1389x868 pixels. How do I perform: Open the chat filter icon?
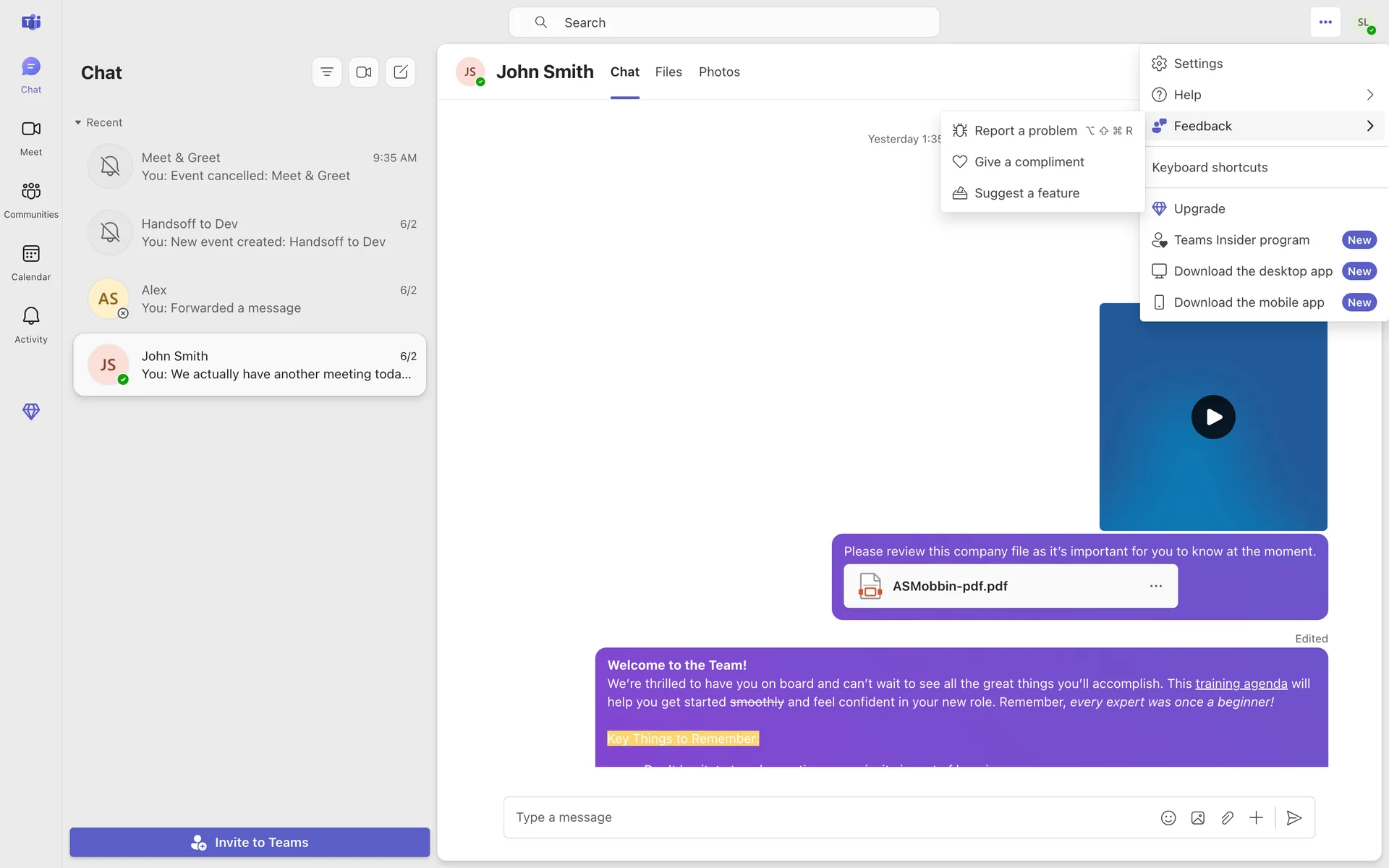coord(326,72)
